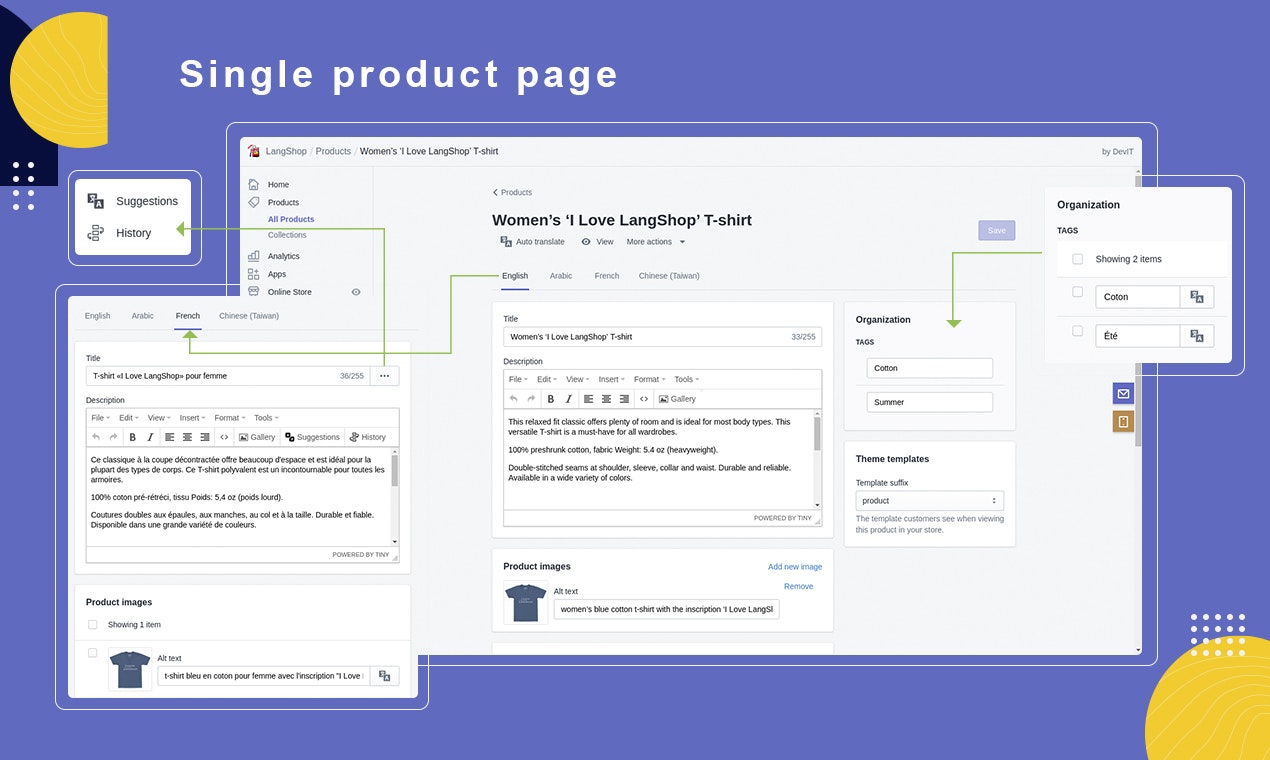Click the LangShop logo icon in header
This screenshot has width=1270, height=760.
(x=254, y=151)
